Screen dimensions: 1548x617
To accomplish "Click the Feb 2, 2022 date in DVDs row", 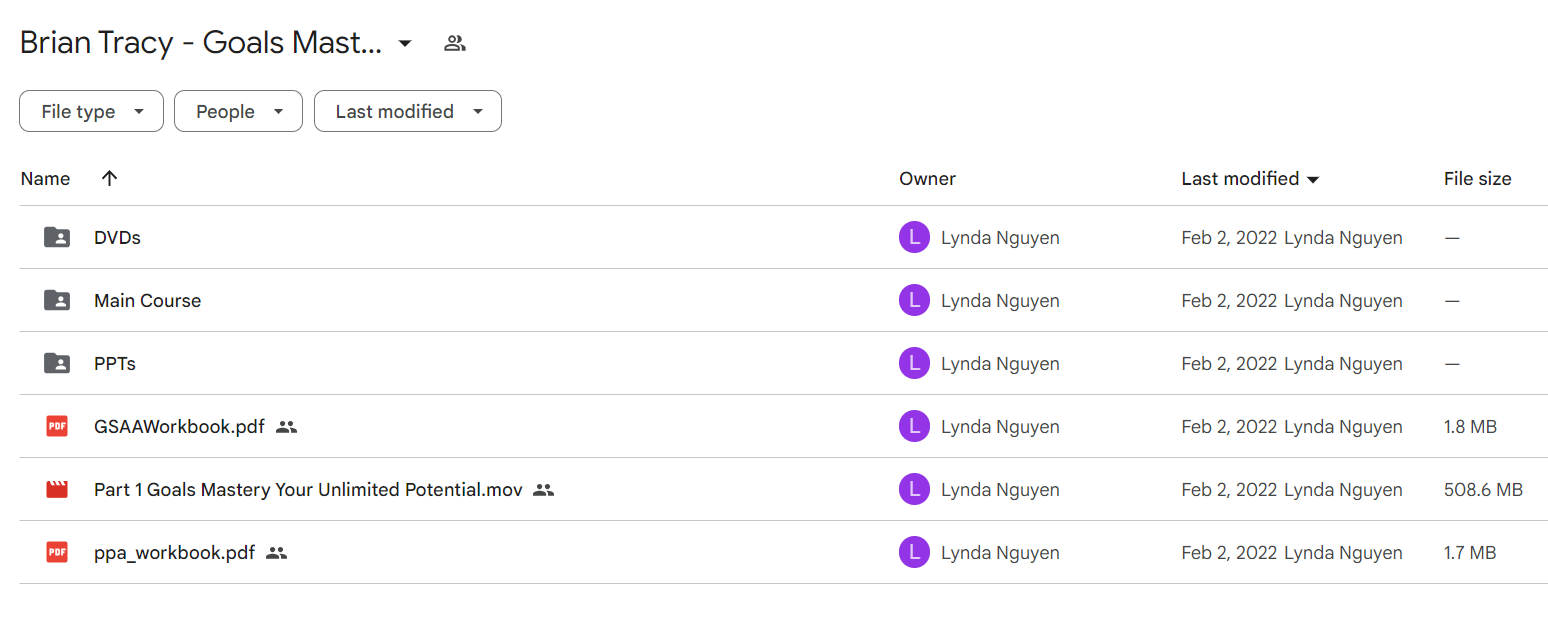I will (x=1229, y=238).
